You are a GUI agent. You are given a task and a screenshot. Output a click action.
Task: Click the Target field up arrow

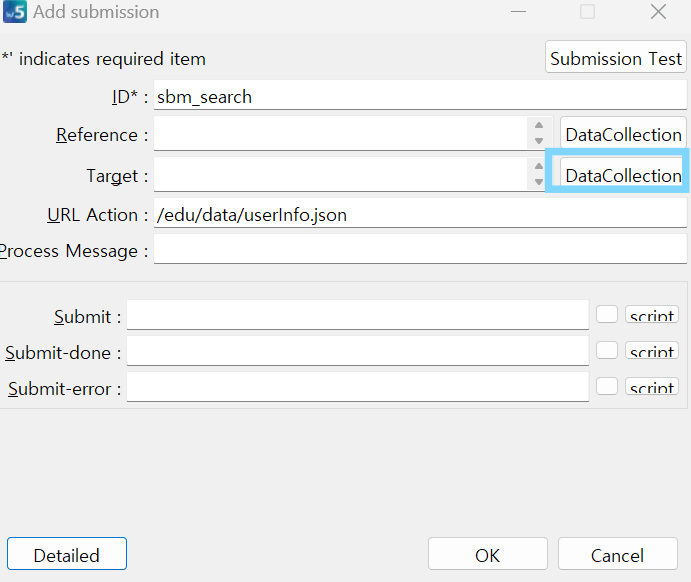pyautogui.click(x=539, y=166)
